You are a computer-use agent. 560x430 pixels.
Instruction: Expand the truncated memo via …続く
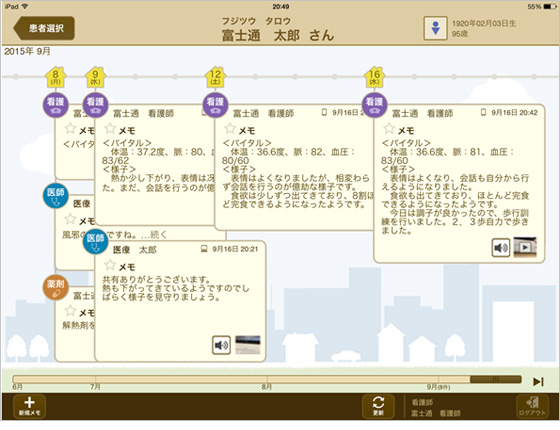pos(154,235)
